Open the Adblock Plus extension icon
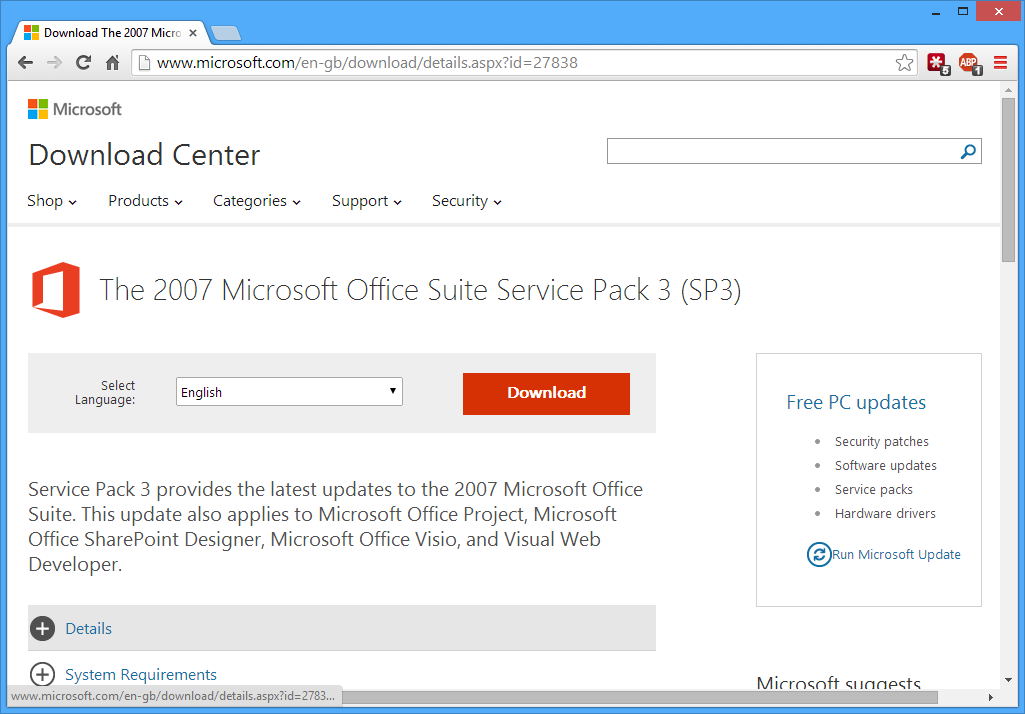Viewport: 1025px width, 714px height. point(969,63)
